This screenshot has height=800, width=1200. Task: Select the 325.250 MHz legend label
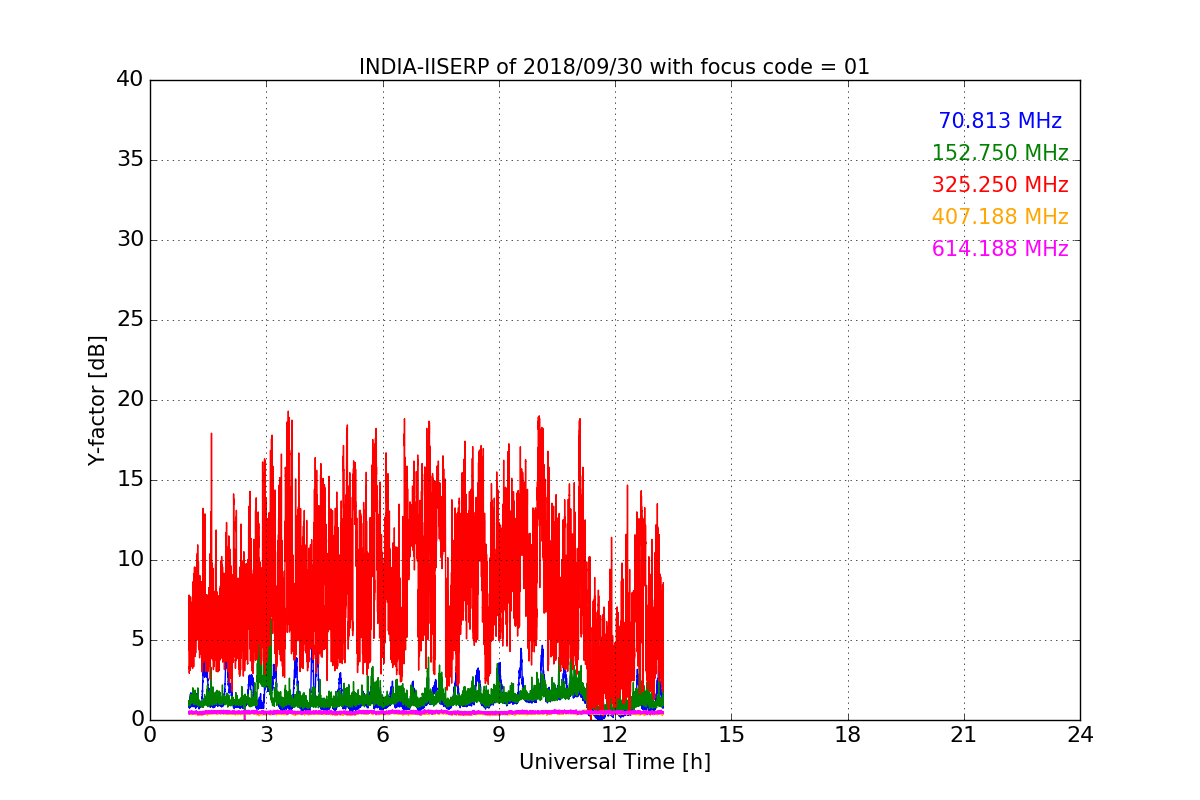[1000, 185]
